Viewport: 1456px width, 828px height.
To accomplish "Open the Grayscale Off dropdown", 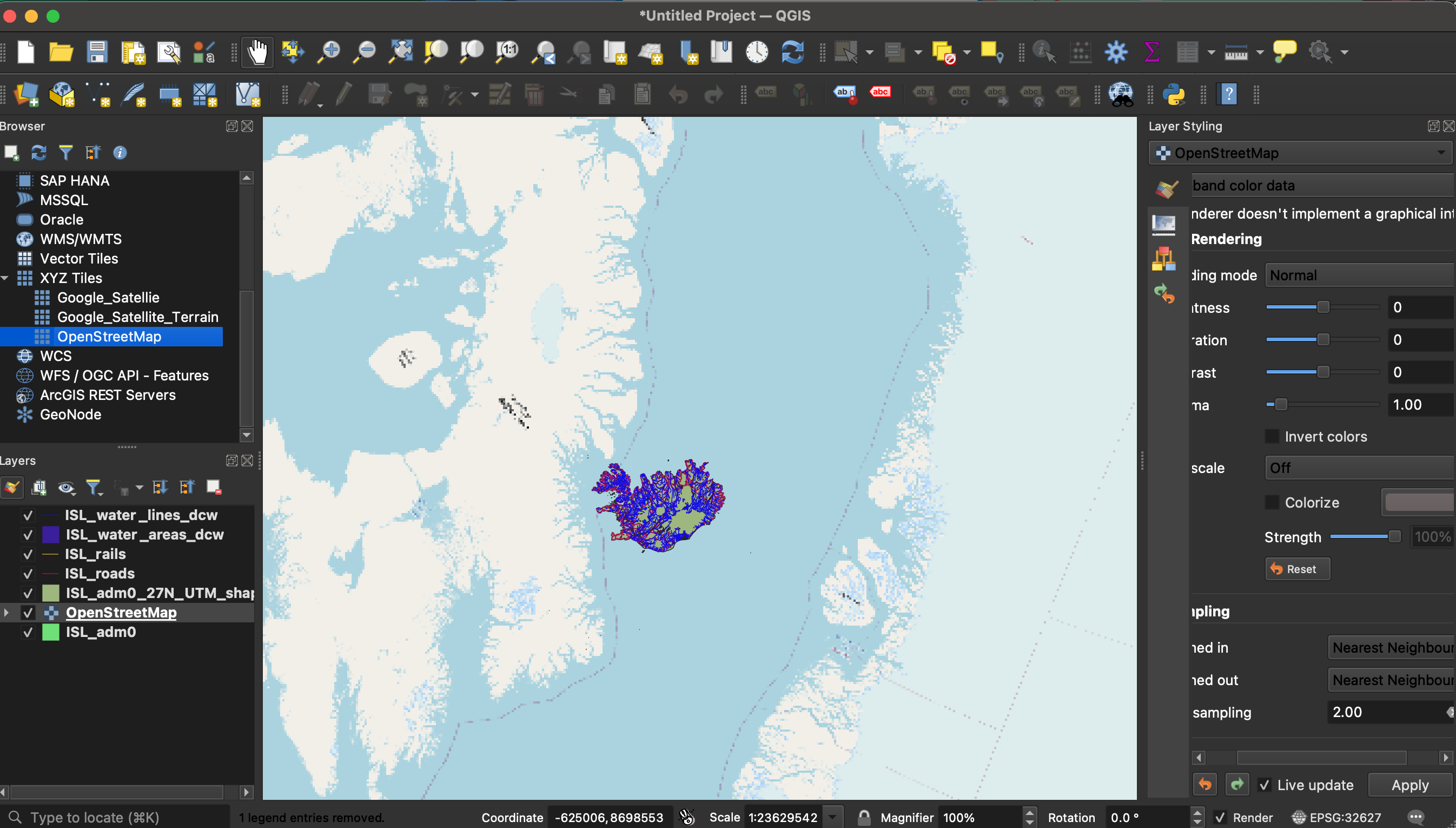I will pos(1359,468).
